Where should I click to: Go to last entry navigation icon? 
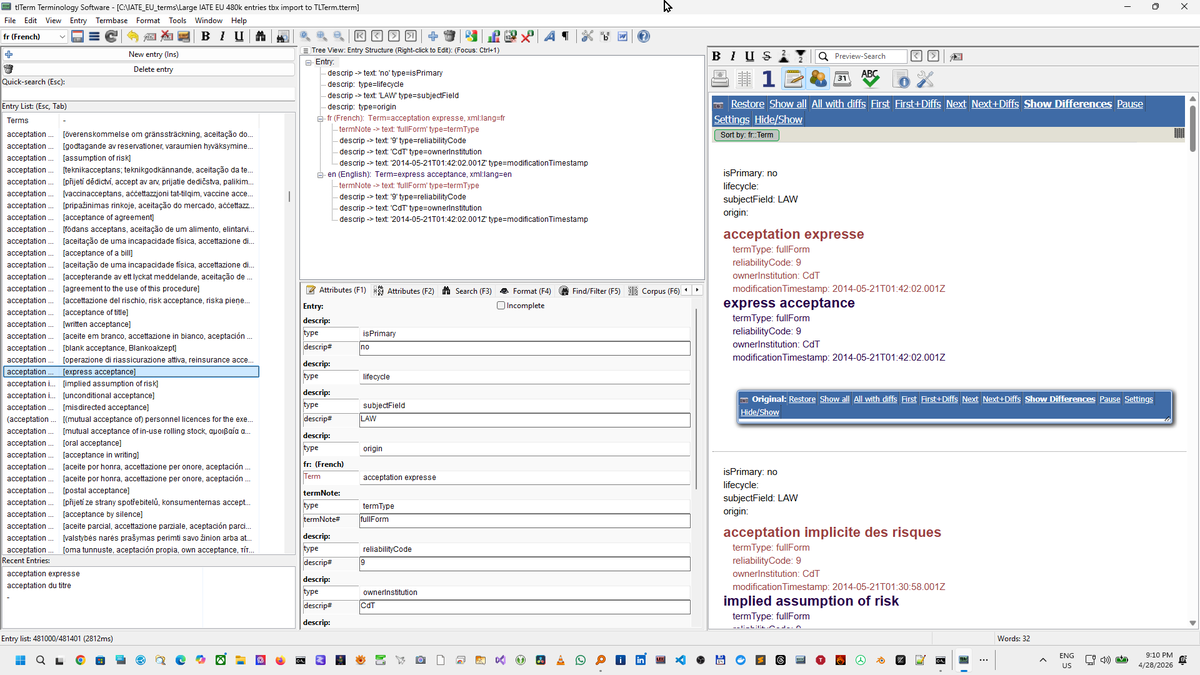pos(410,37)
